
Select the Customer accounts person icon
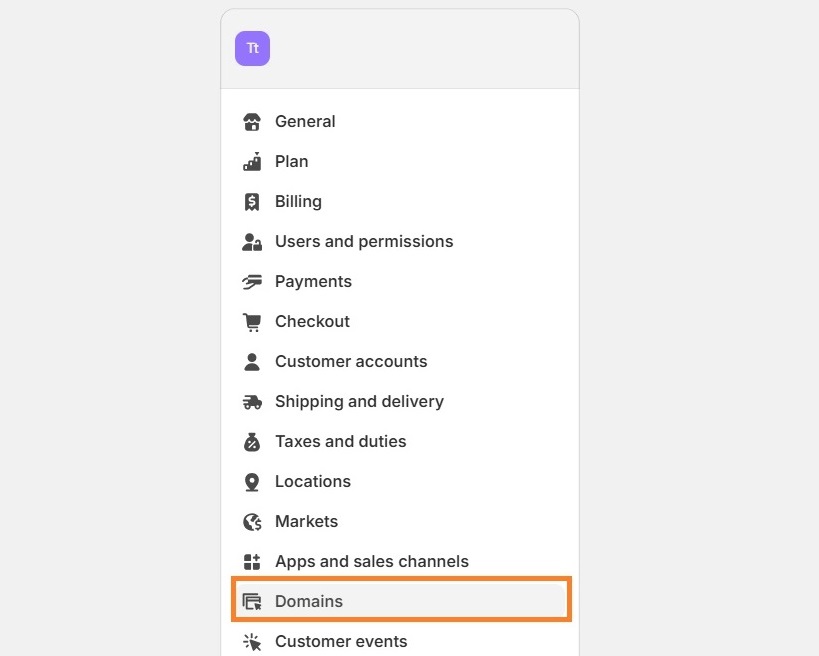[252, 361]
